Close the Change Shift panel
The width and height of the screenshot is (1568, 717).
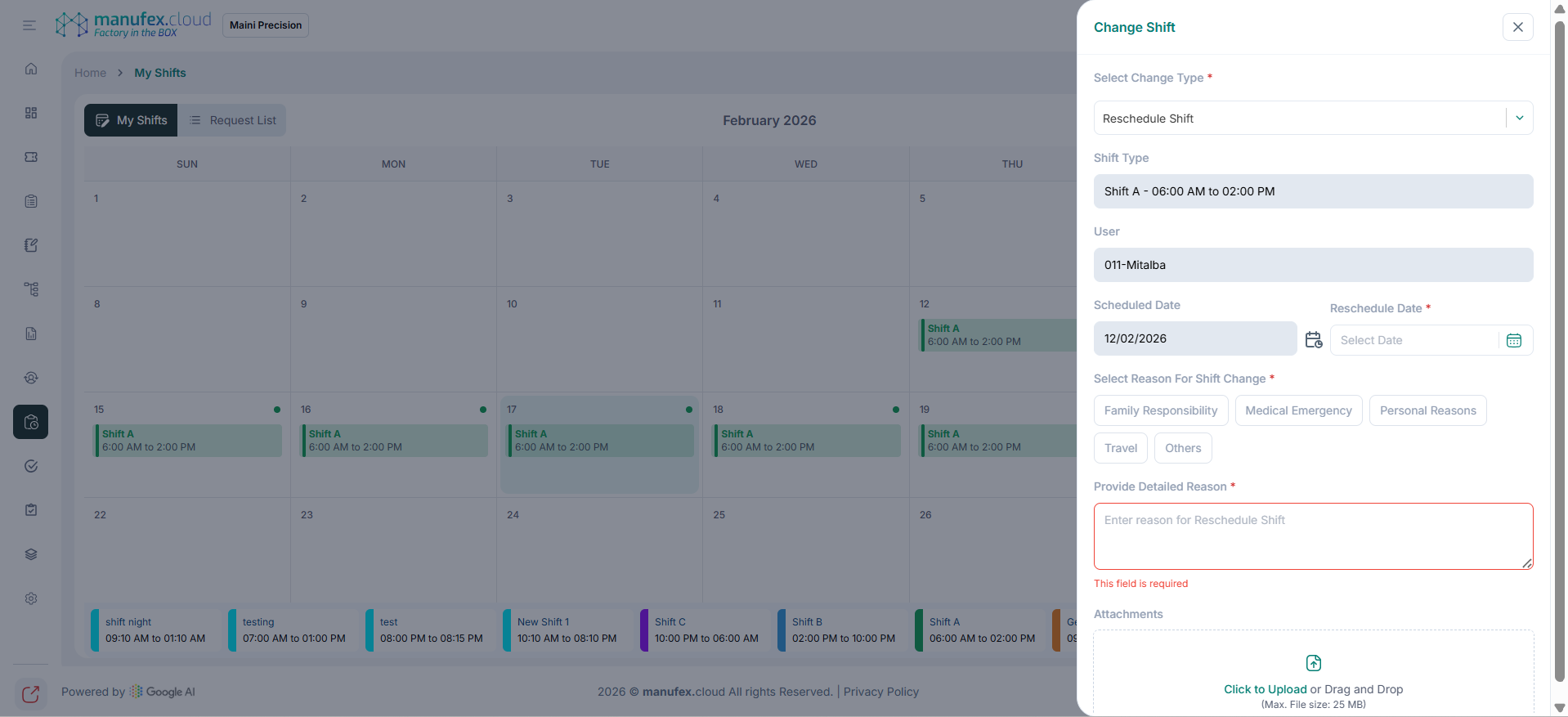click(1518, 27)
